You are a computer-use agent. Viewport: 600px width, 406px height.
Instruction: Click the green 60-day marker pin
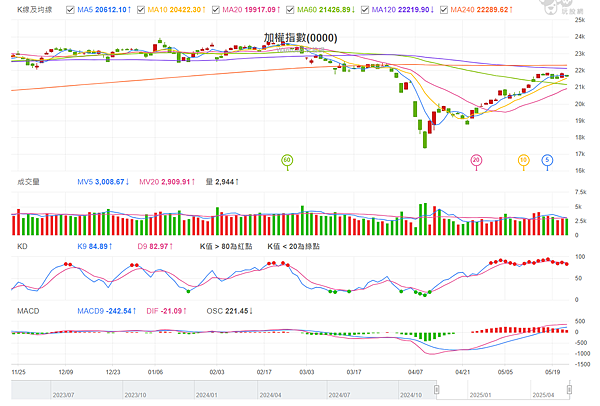(x=287, y=161)
